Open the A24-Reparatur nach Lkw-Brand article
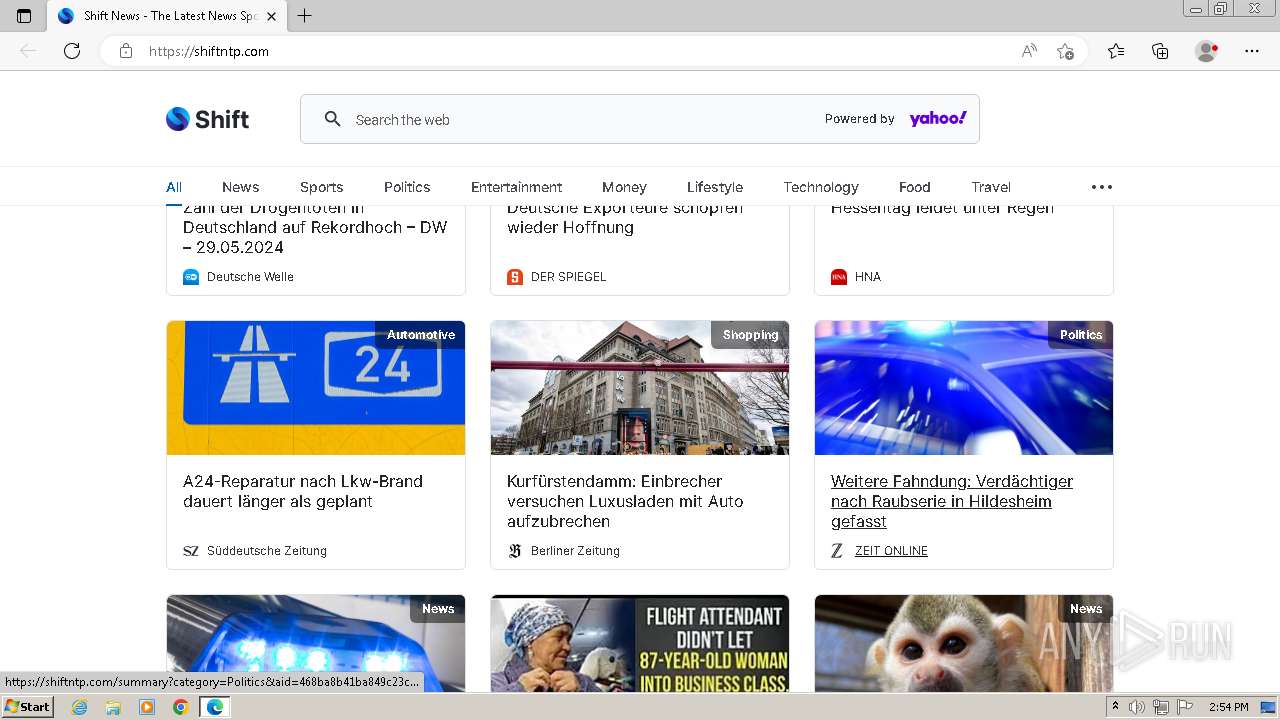 [303, 491]
